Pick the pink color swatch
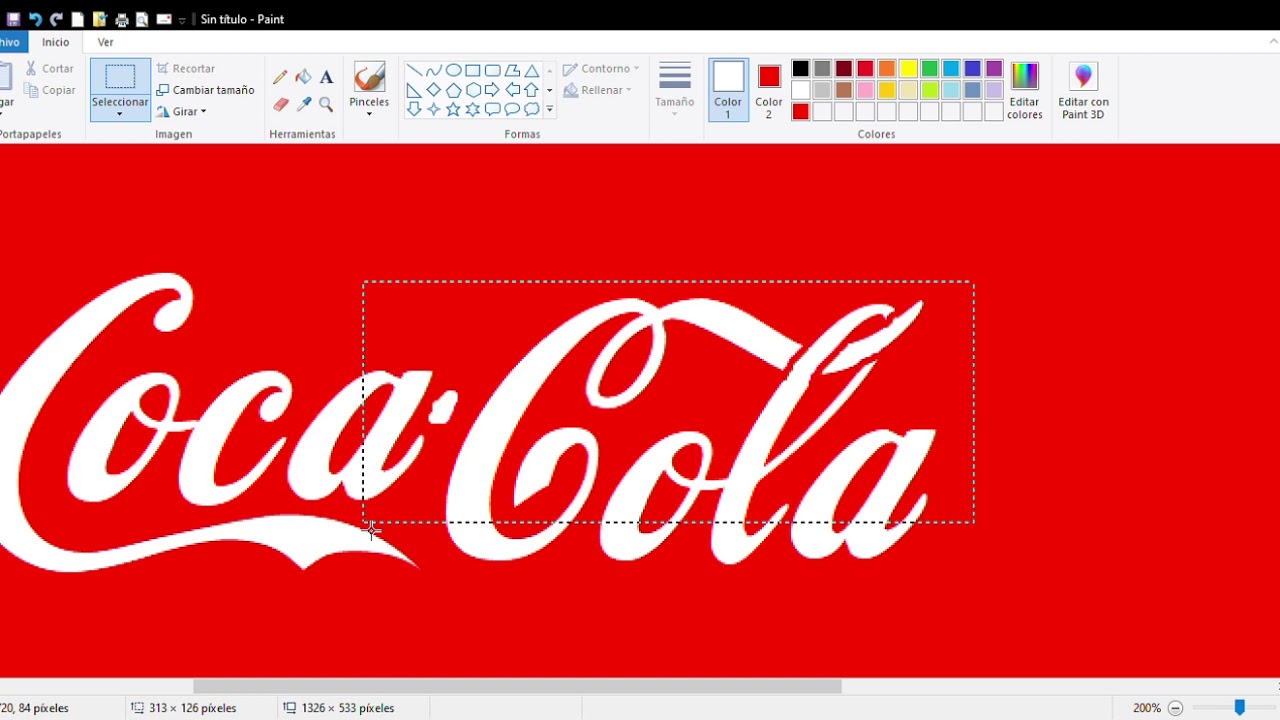1280x720 pixels. pyautogui.click(x=865, y=90)
